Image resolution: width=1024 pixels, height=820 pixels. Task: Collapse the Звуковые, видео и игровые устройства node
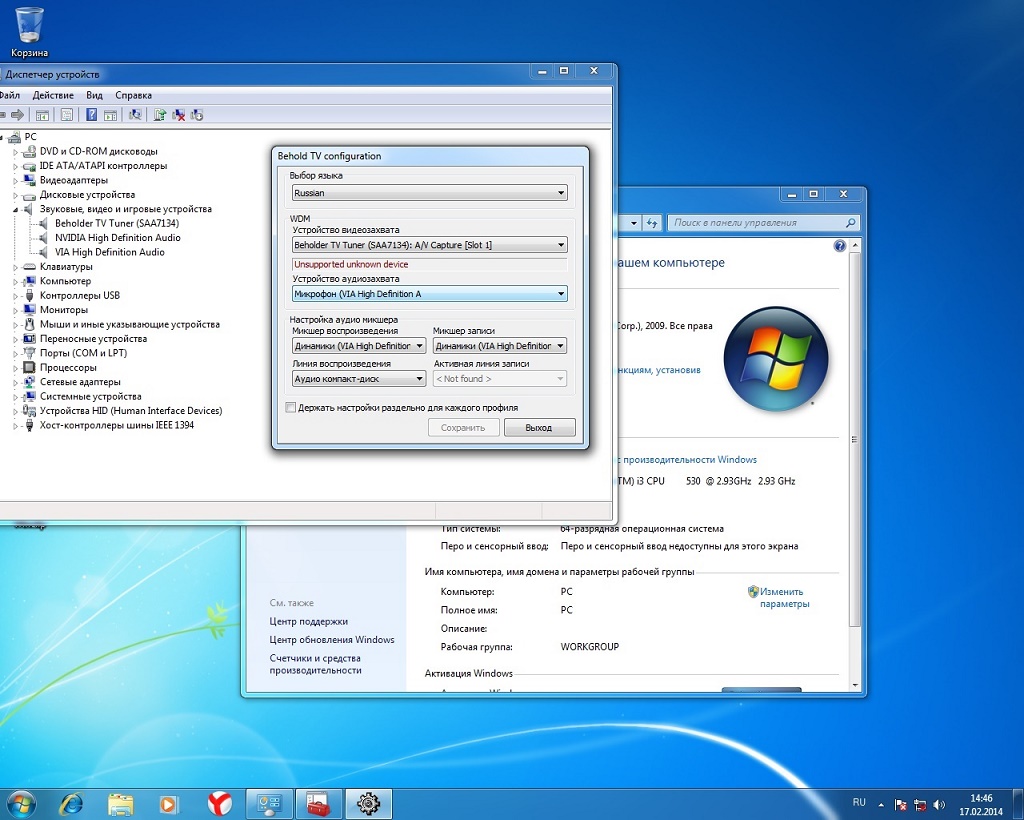click(x=15, y=210)
